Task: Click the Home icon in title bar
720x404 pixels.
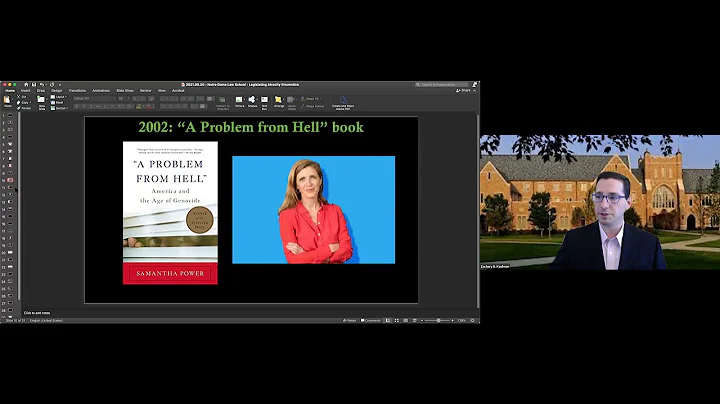Action: (26, 84)
